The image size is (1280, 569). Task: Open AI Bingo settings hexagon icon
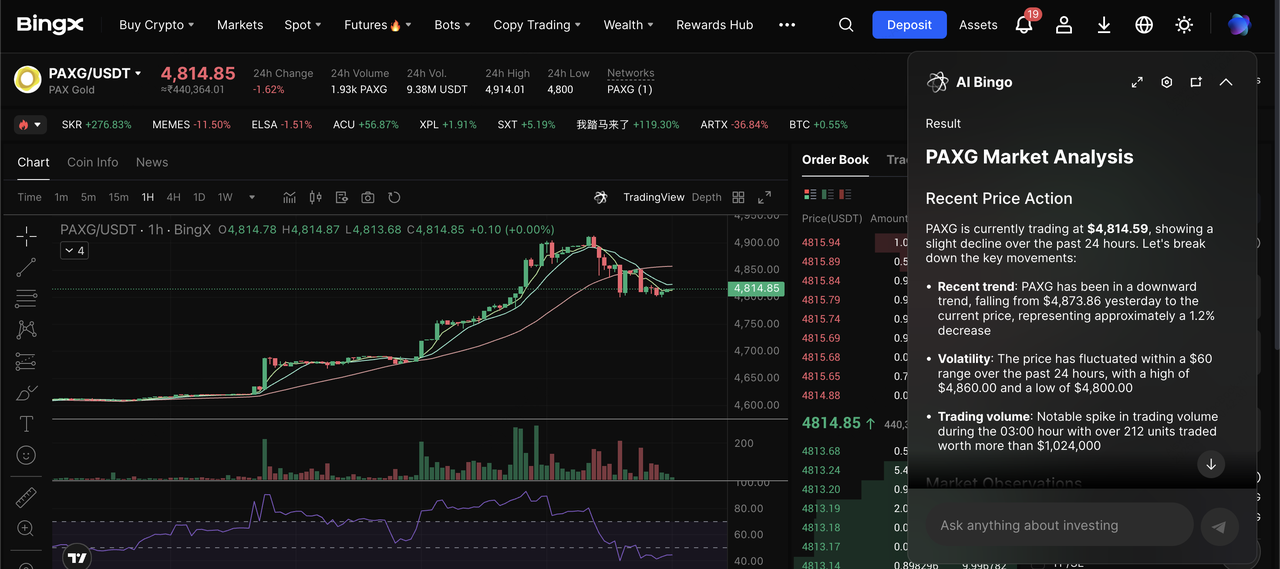(x=1166, y=82)
